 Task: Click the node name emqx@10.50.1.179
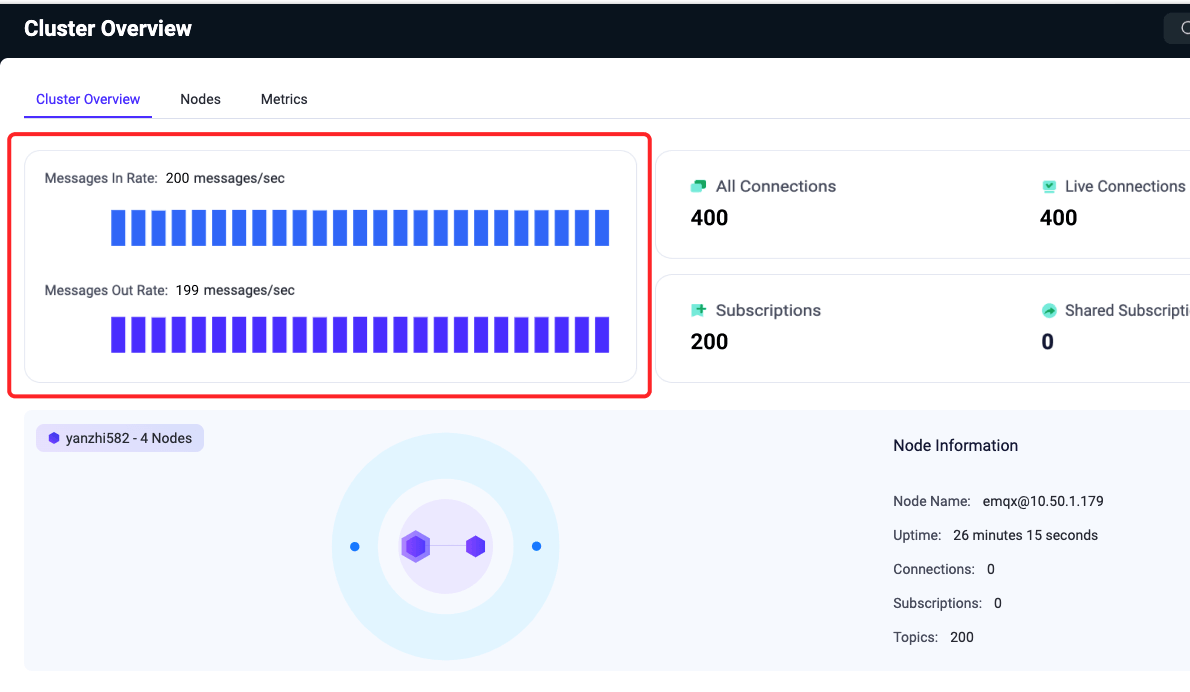click(1043, 501)
